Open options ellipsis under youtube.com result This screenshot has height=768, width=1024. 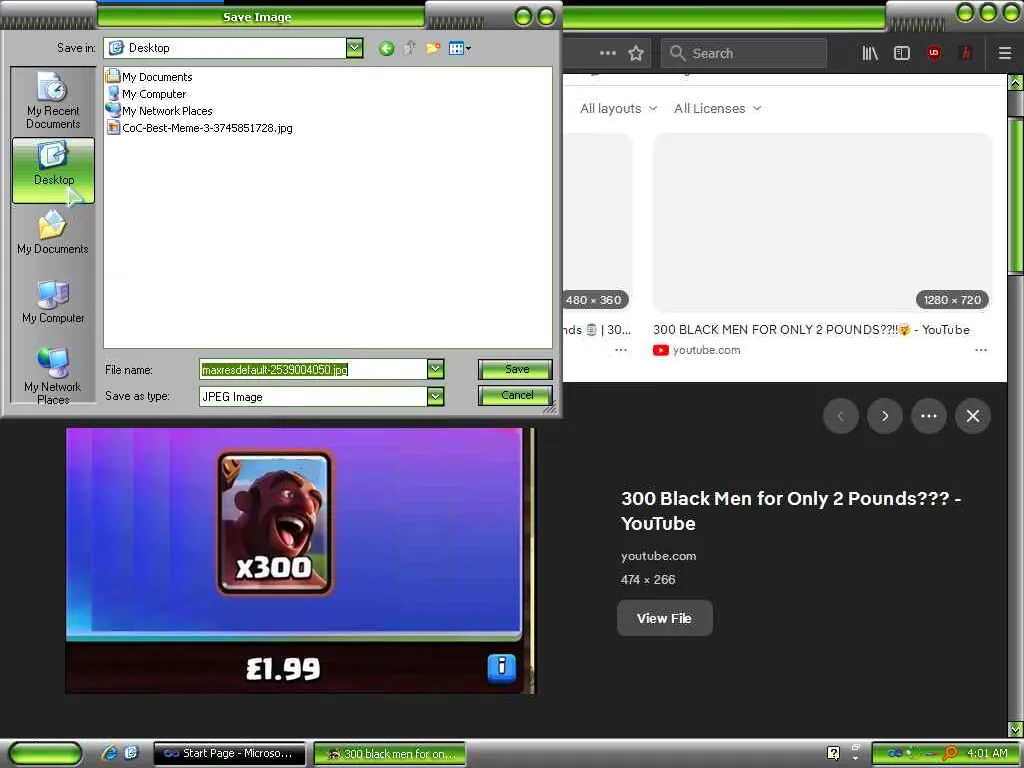click(x=980, y=350)
